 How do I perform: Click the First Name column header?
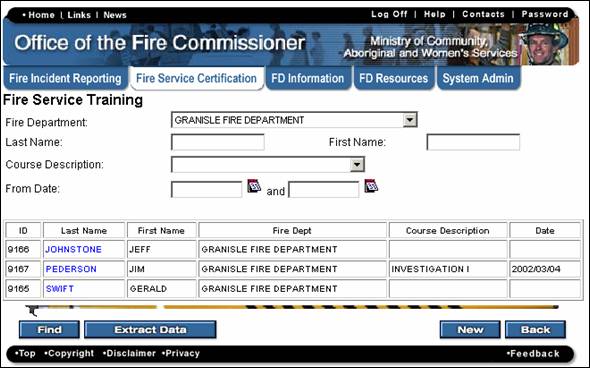(x=161, y=230)
